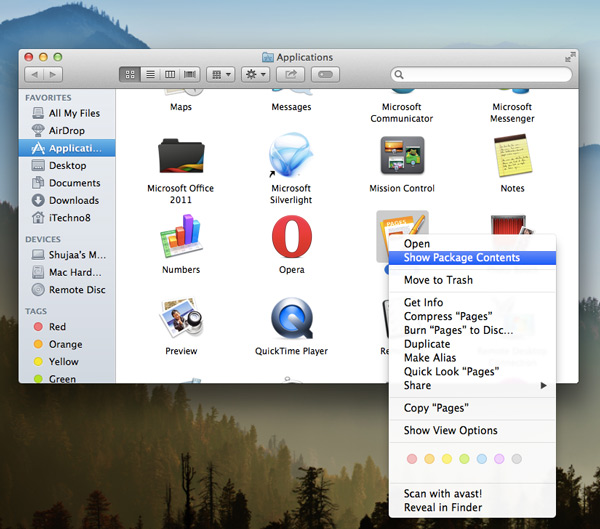The image size is (600, 529).
Task: Choose Reveal in Finder
Action: coord(472,508)
